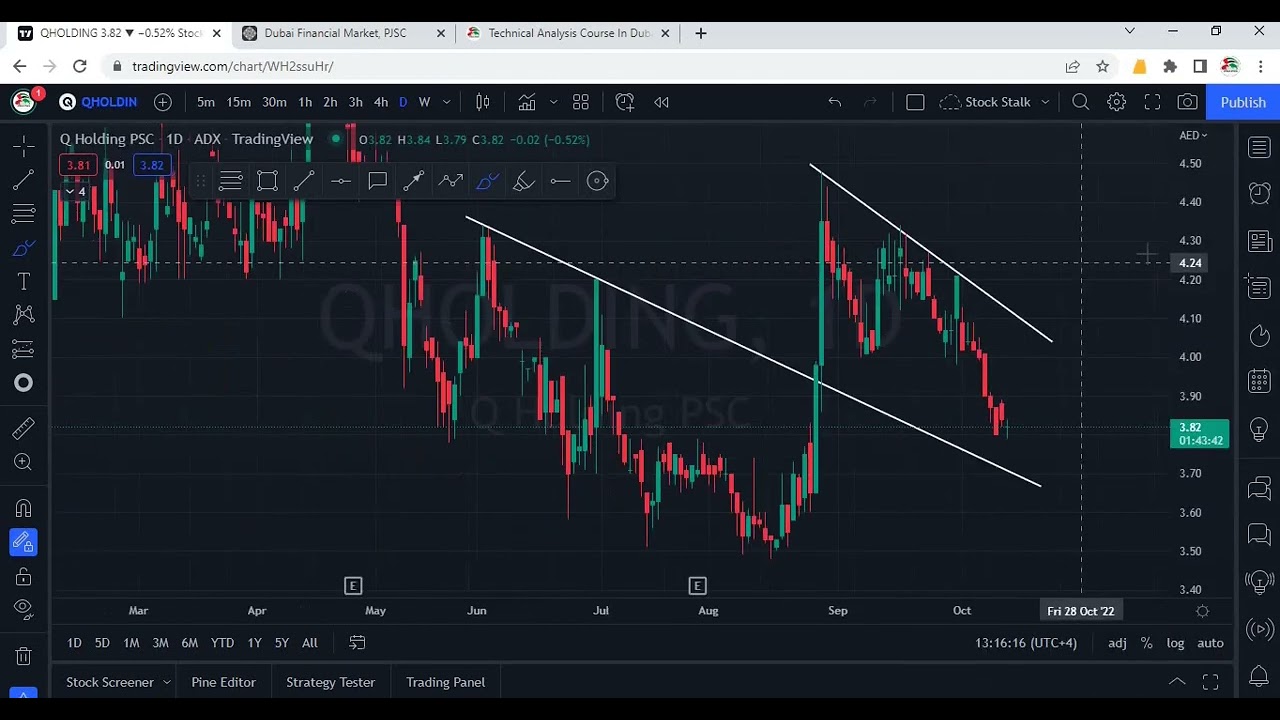
Task: Select the trend line tool in left toolbar
Action: point(24,181)
